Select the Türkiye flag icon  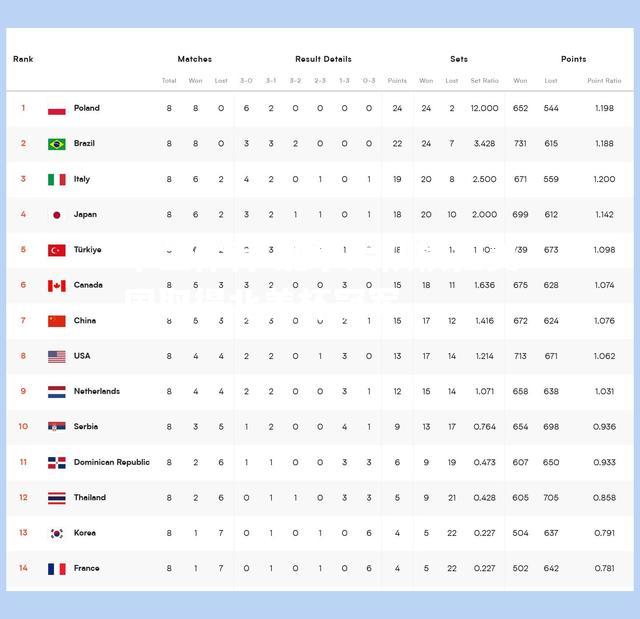[57, 250]
